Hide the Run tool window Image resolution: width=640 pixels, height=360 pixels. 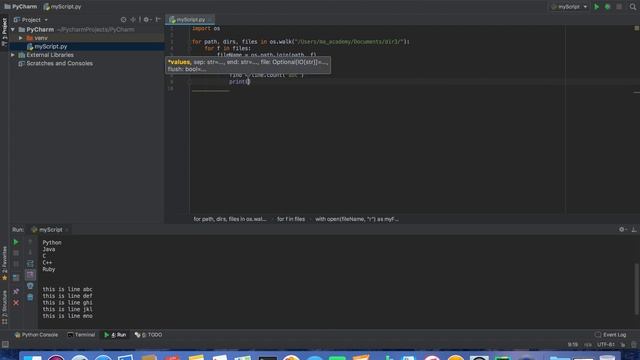(x=634, y=230)
